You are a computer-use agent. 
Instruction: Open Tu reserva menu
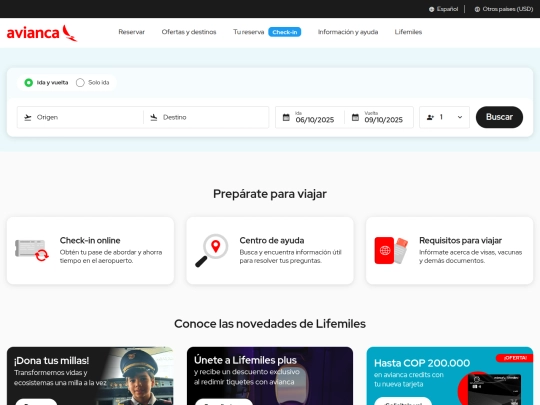click(x=248, y=32)
